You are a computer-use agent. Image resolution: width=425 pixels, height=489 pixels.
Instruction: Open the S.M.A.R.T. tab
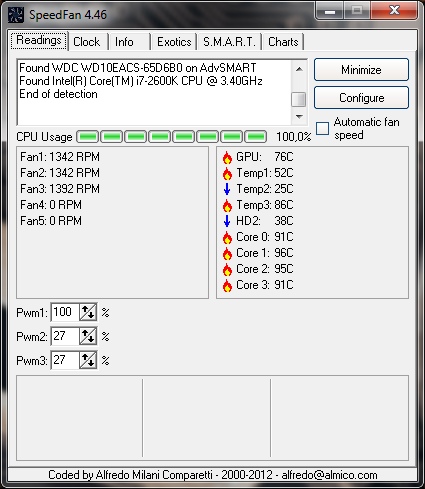[x=229, y=42]
